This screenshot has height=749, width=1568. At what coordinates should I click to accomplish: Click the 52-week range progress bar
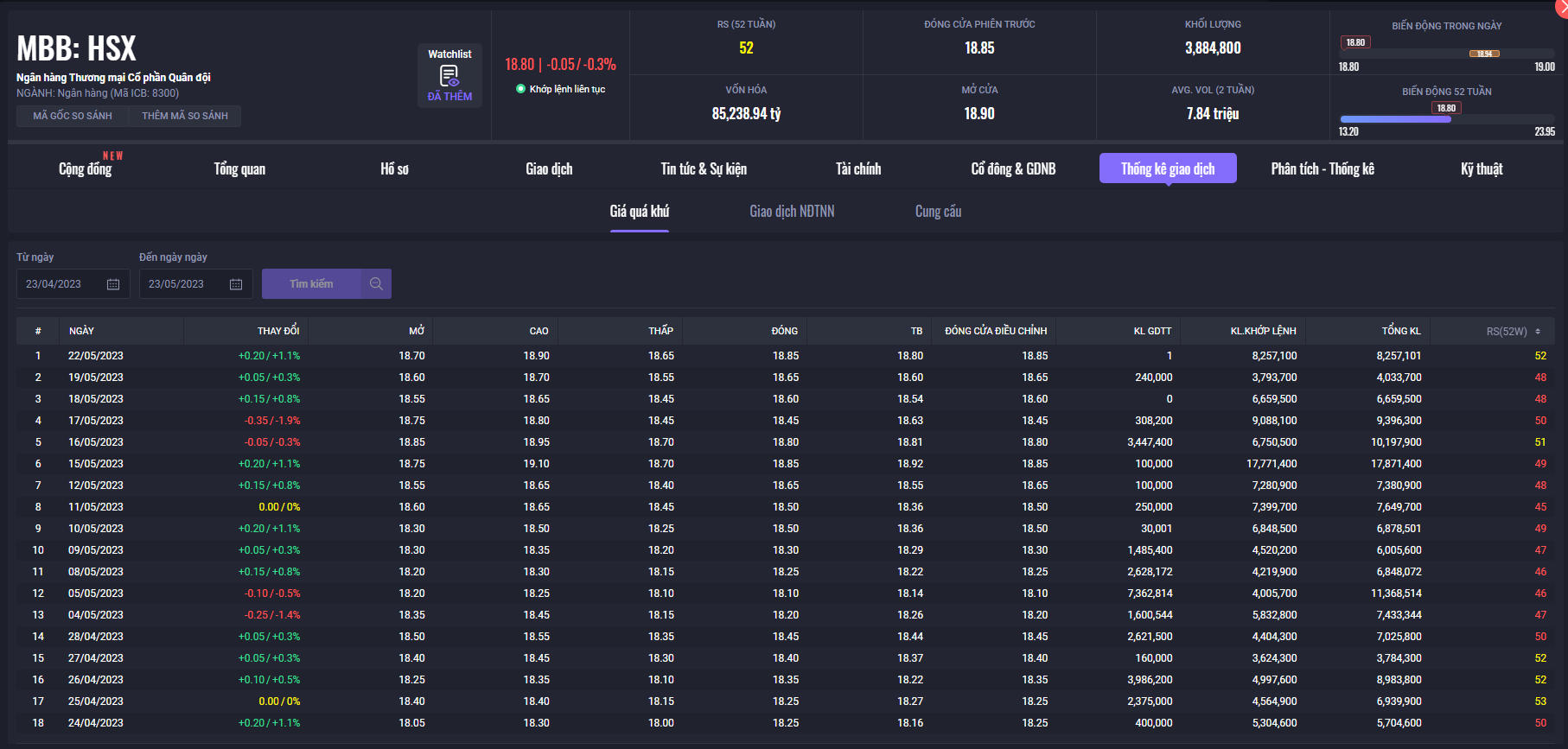click(x=1395, y=119)
